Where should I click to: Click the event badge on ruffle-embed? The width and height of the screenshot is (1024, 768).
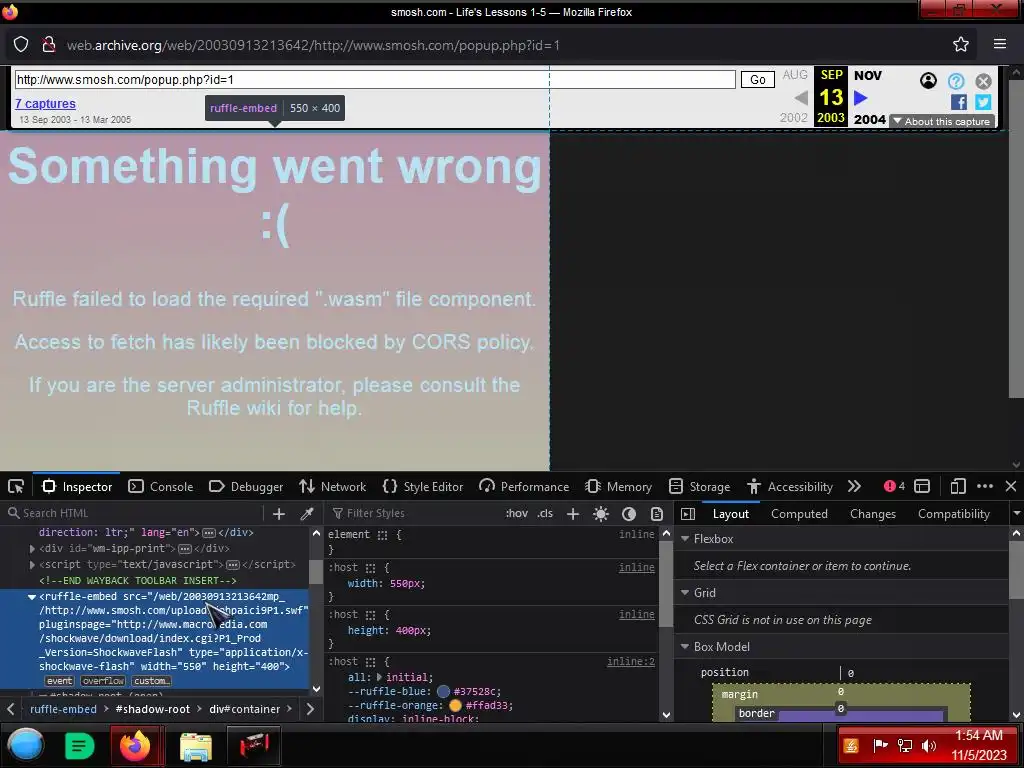[x=59, y=681]
